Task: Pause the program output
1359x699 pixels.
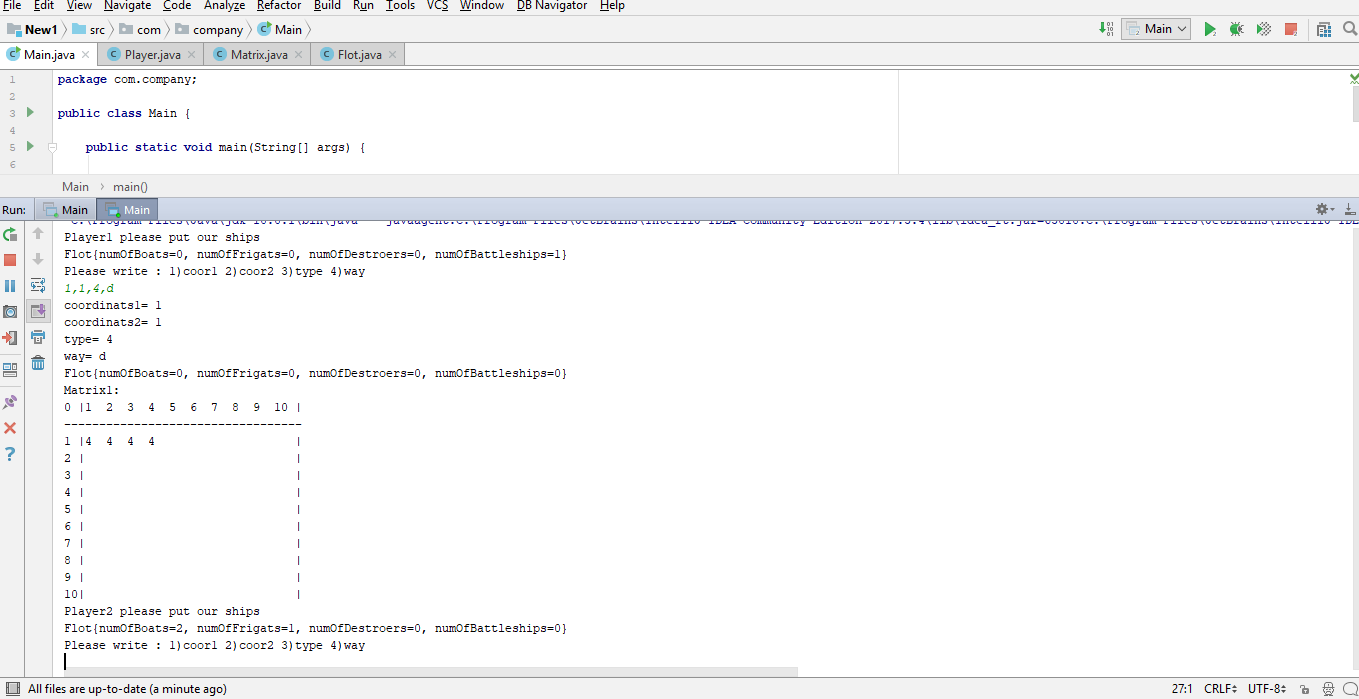Action: (10, 286)
